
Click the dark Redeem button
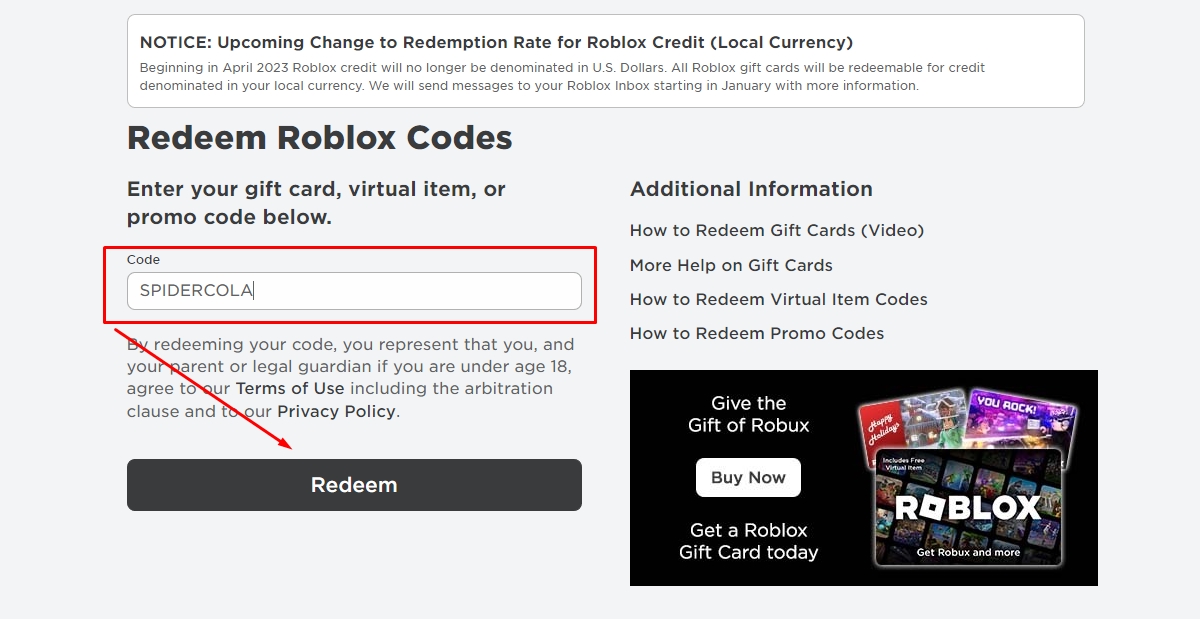click(354, 485)
